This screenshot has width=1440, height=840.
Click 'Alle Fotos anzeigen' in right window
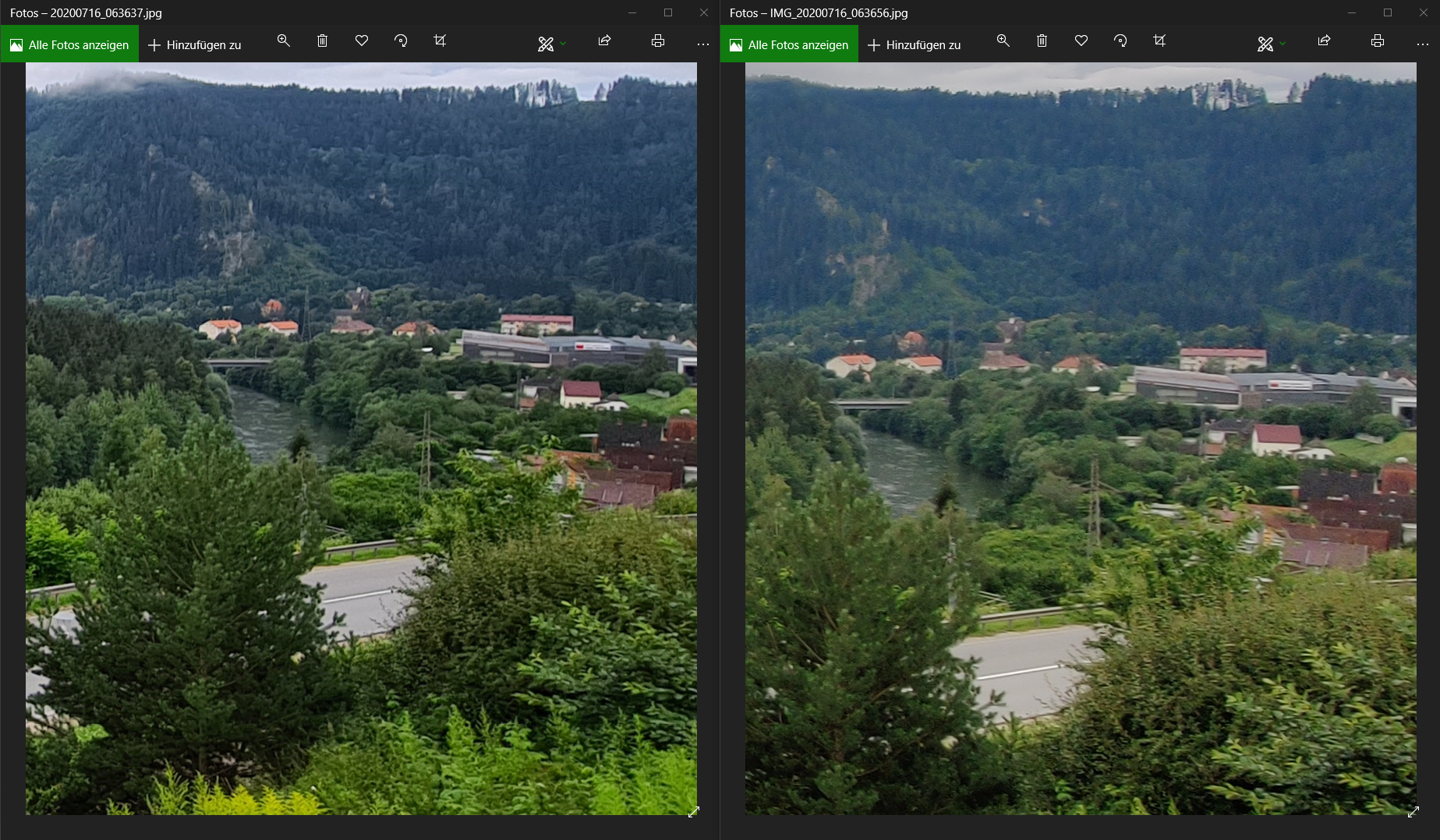click(x=790, y=44)
